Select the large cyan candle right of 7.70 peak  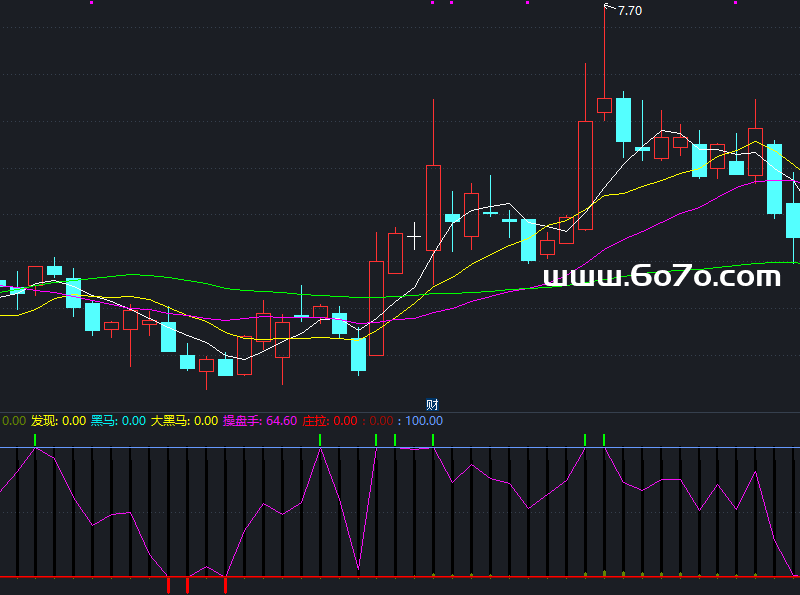tap(623, 120)
